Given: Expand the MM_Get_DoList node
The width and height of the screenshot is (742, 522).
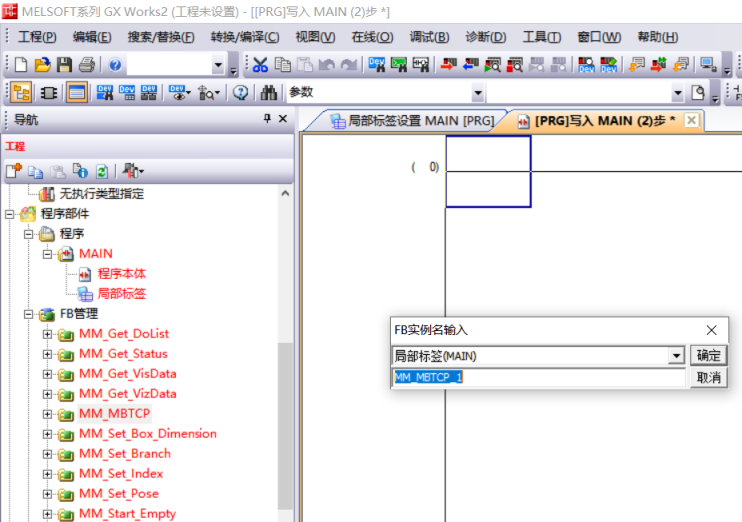Looking at the screenshot, I should [47, 334].
